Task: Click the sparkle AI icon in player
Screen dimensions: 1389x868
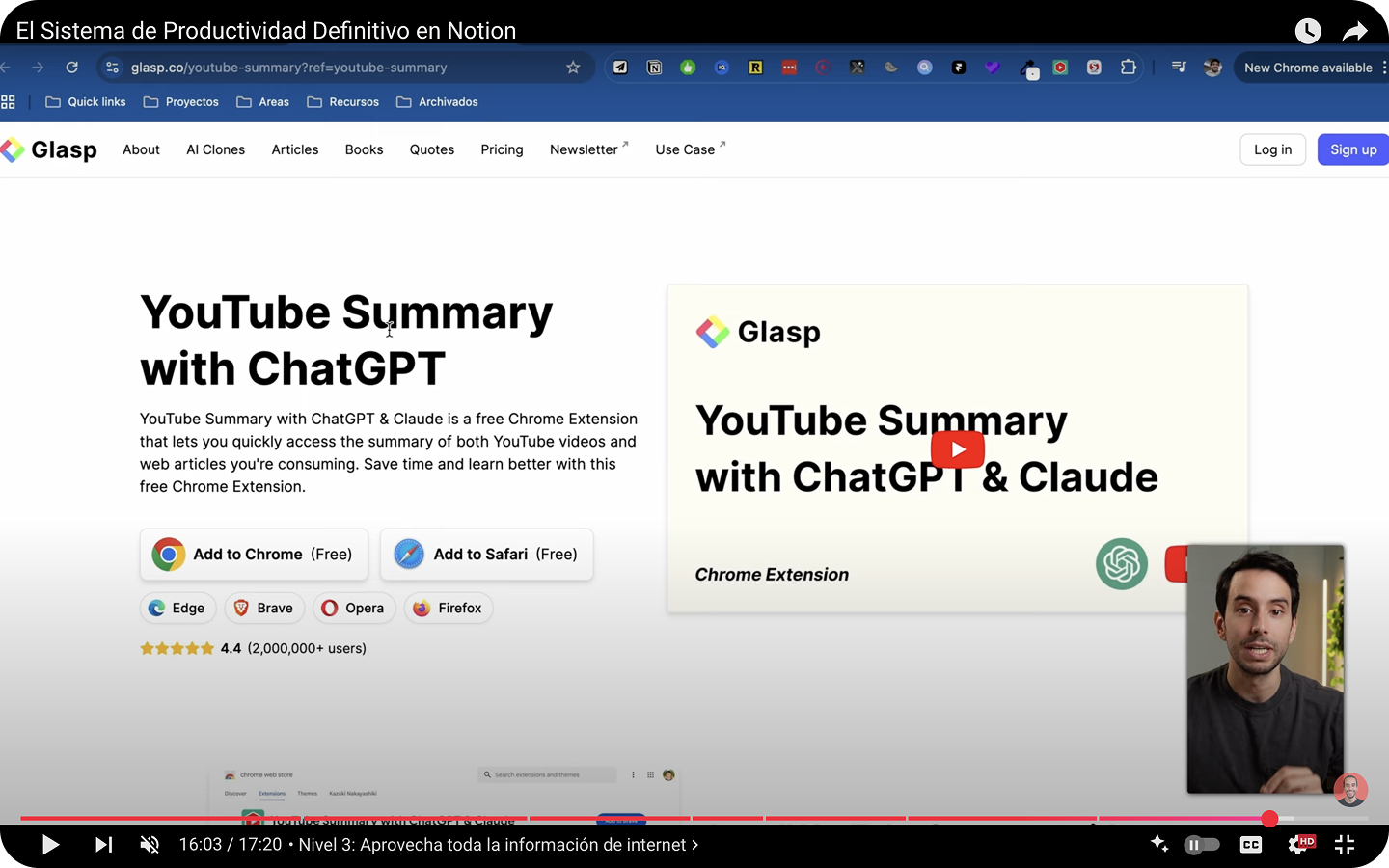Action: coord(1159,844)
